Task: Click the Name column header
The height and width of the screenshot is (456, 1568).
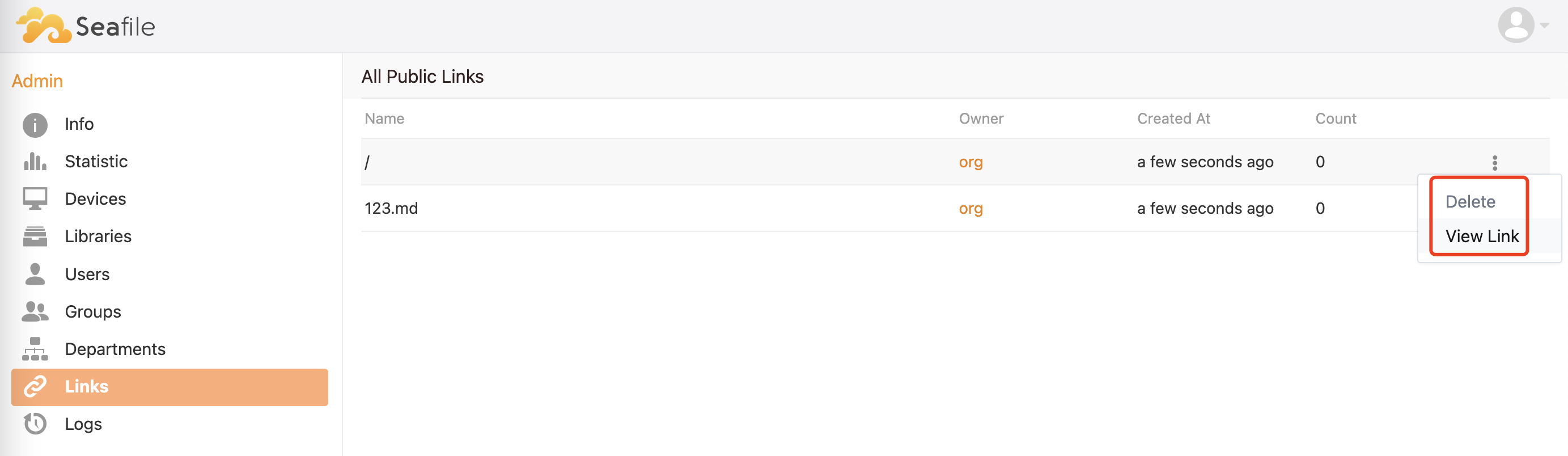Action: pyautogui.click(x=384, y=119)
